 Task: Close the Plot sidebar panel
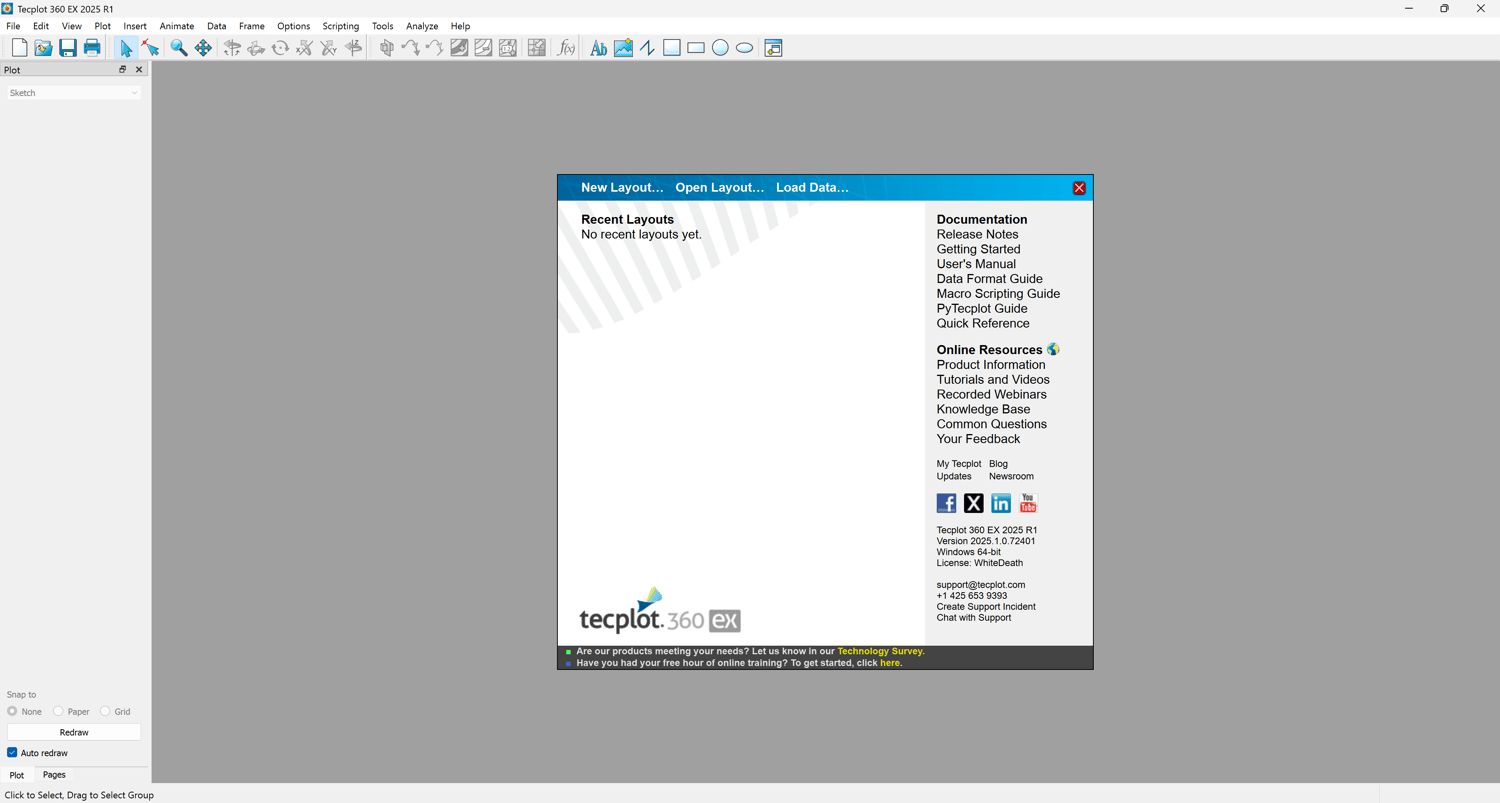tap(139, 70)
